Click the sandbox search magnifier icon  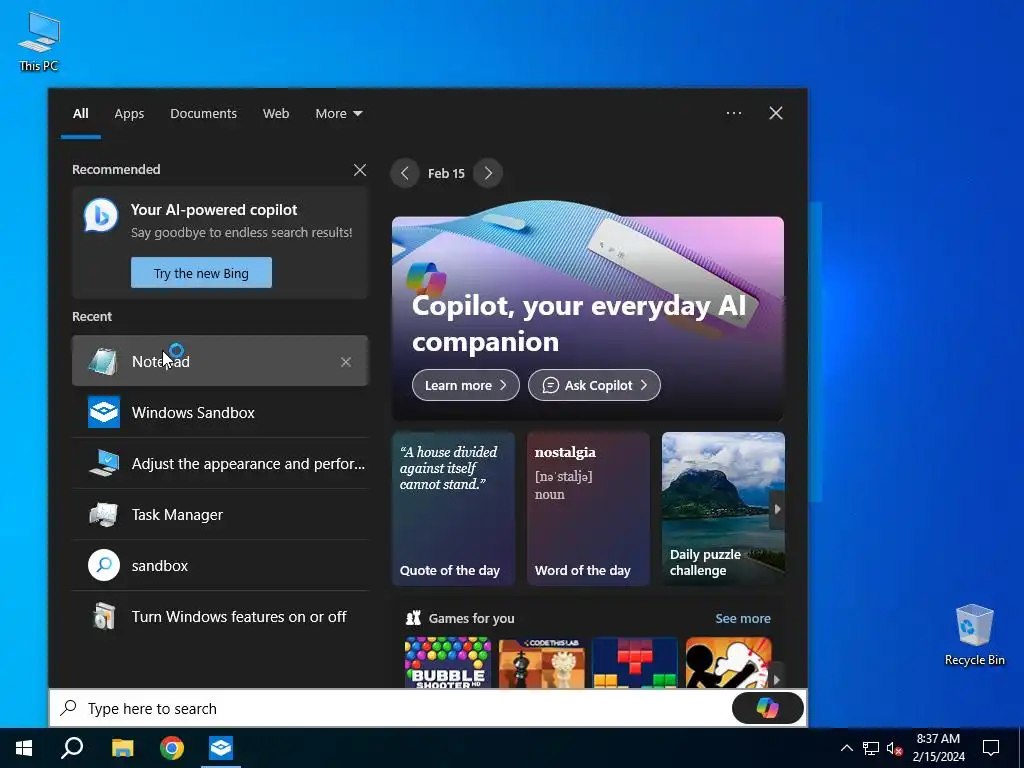click(104, 566)
